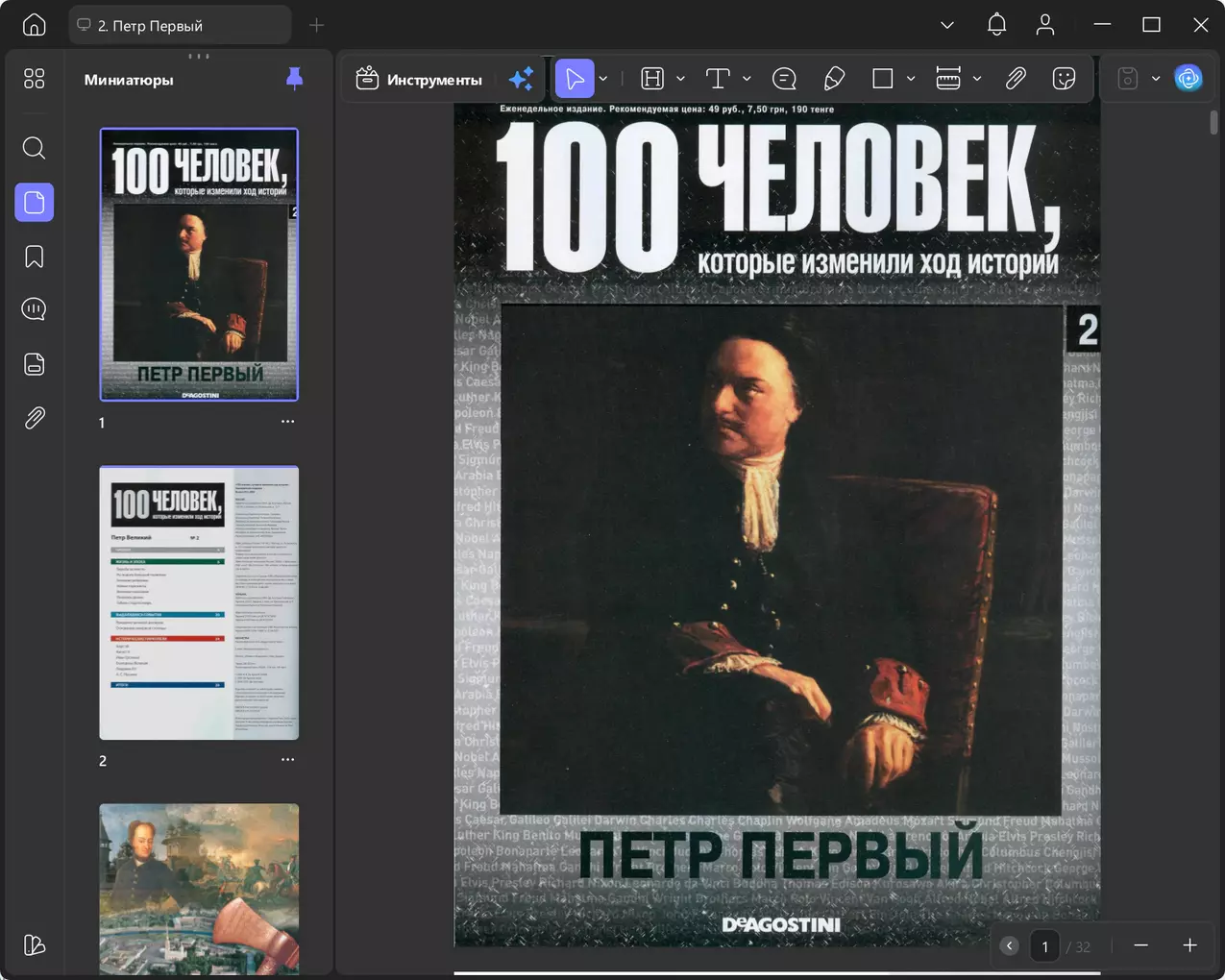Select the highlight text tool

pos(653,79)
